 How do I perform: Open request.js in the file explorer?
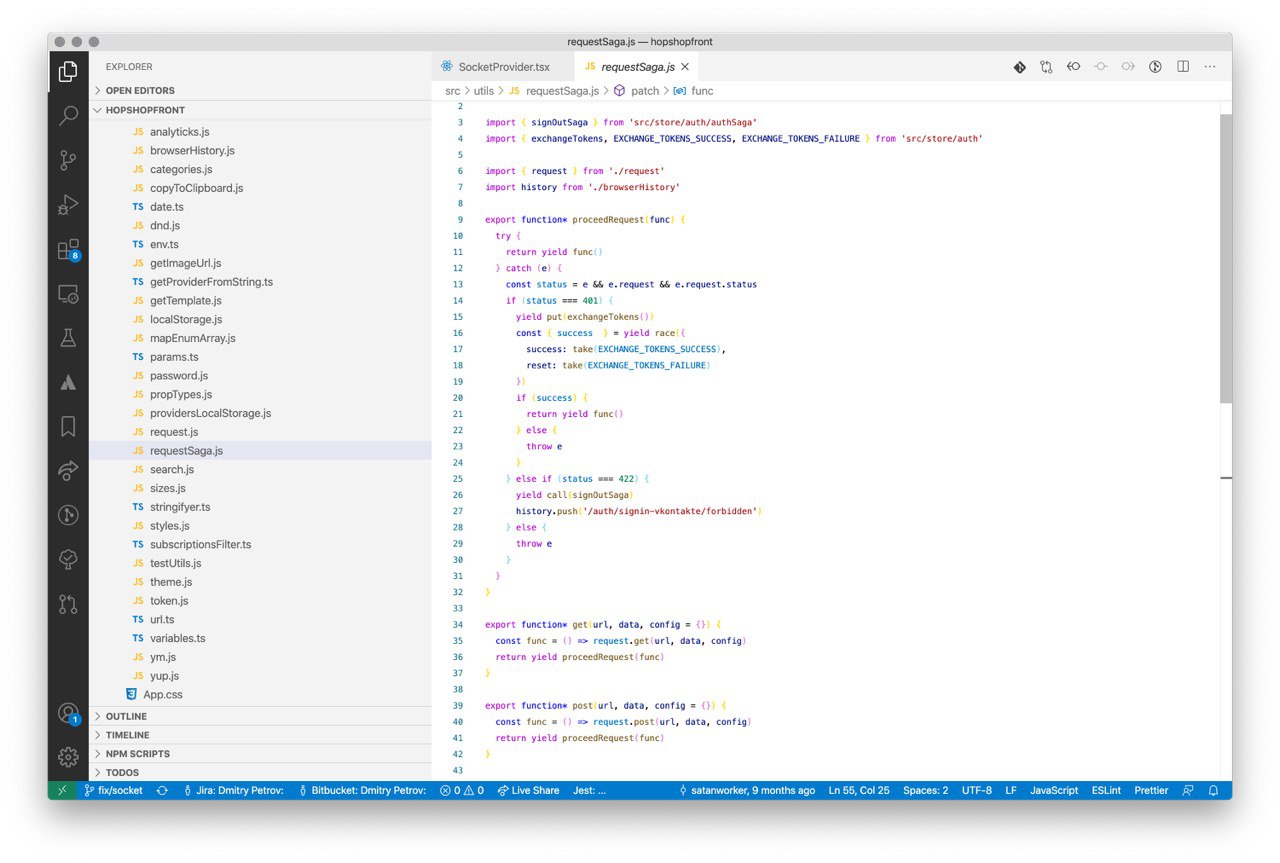tap(174, 432)
